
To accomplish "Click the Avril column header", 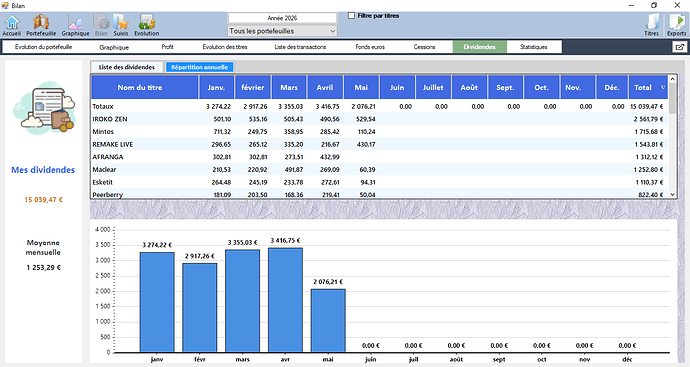I will pos(325,87).
